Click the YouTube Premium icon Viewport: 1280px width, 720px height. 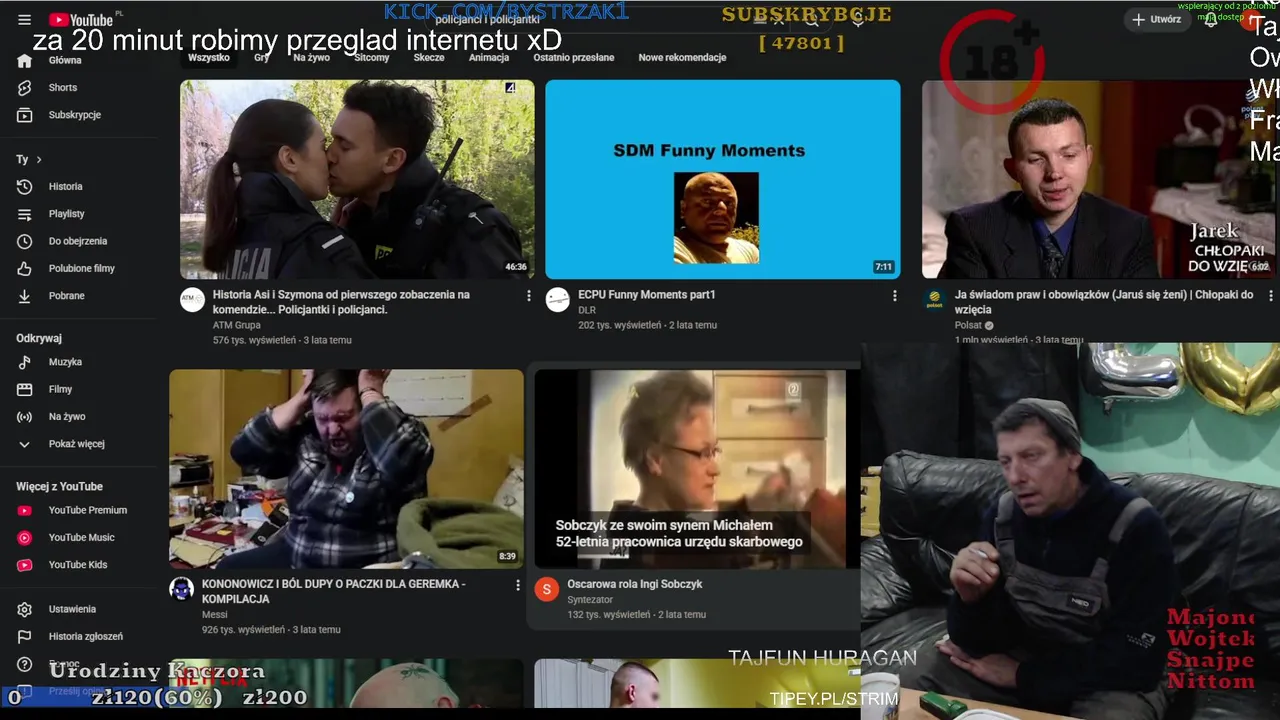tap(25, 511)
